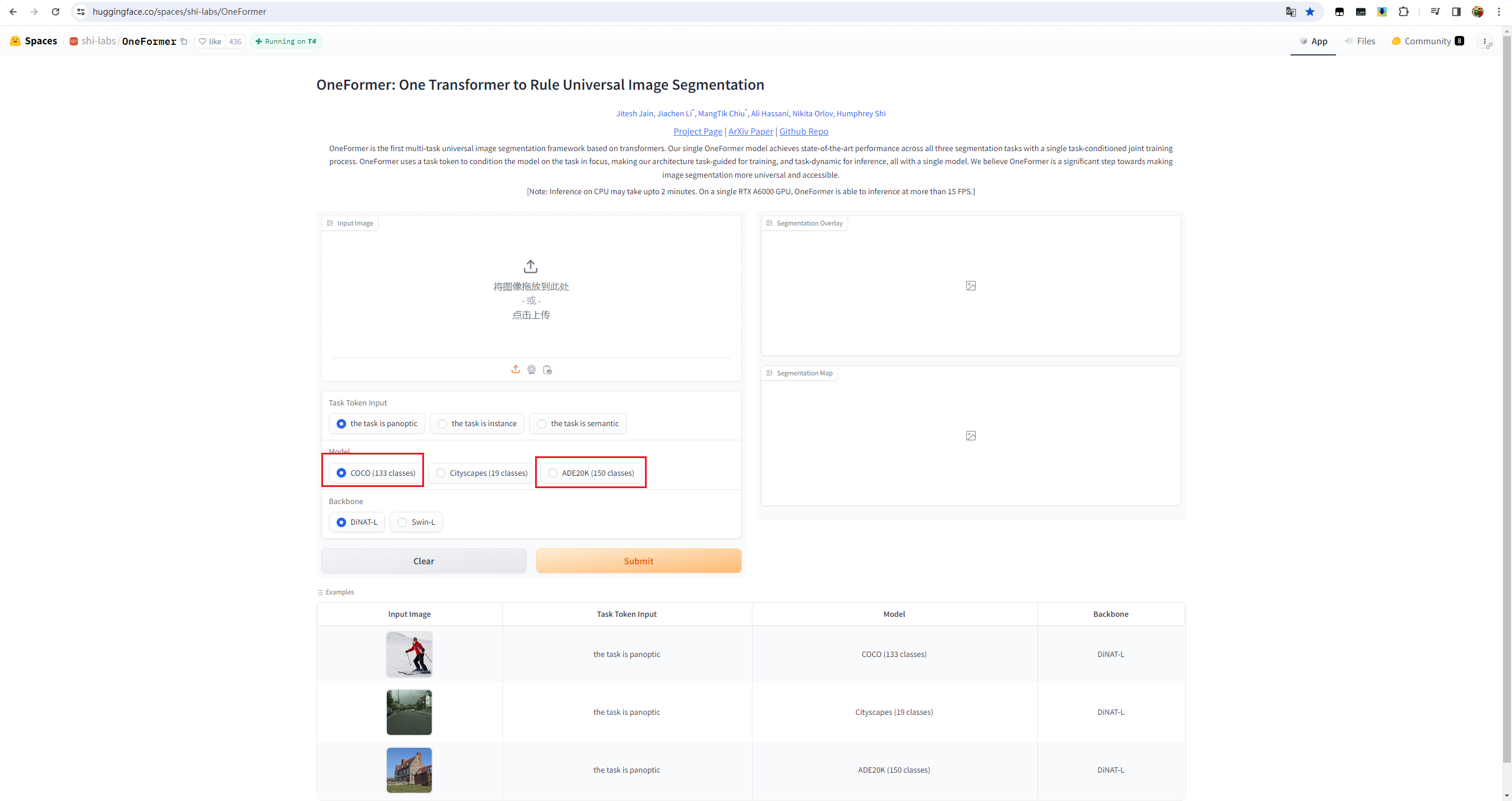This screenshot has width=1512, height=801.
Task: Open the Tampermonkey extension icon
Action: [x=1340, y=12]
